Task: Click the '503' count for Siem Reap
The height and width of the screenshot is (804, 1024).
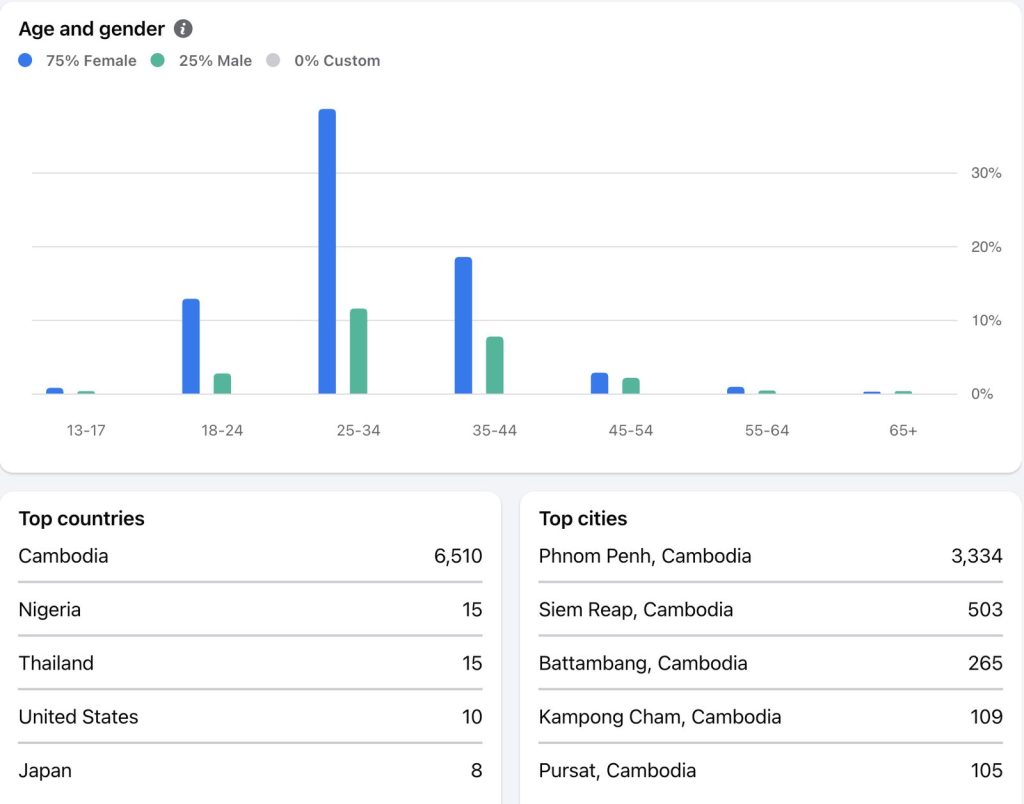Action: (985, 609)
